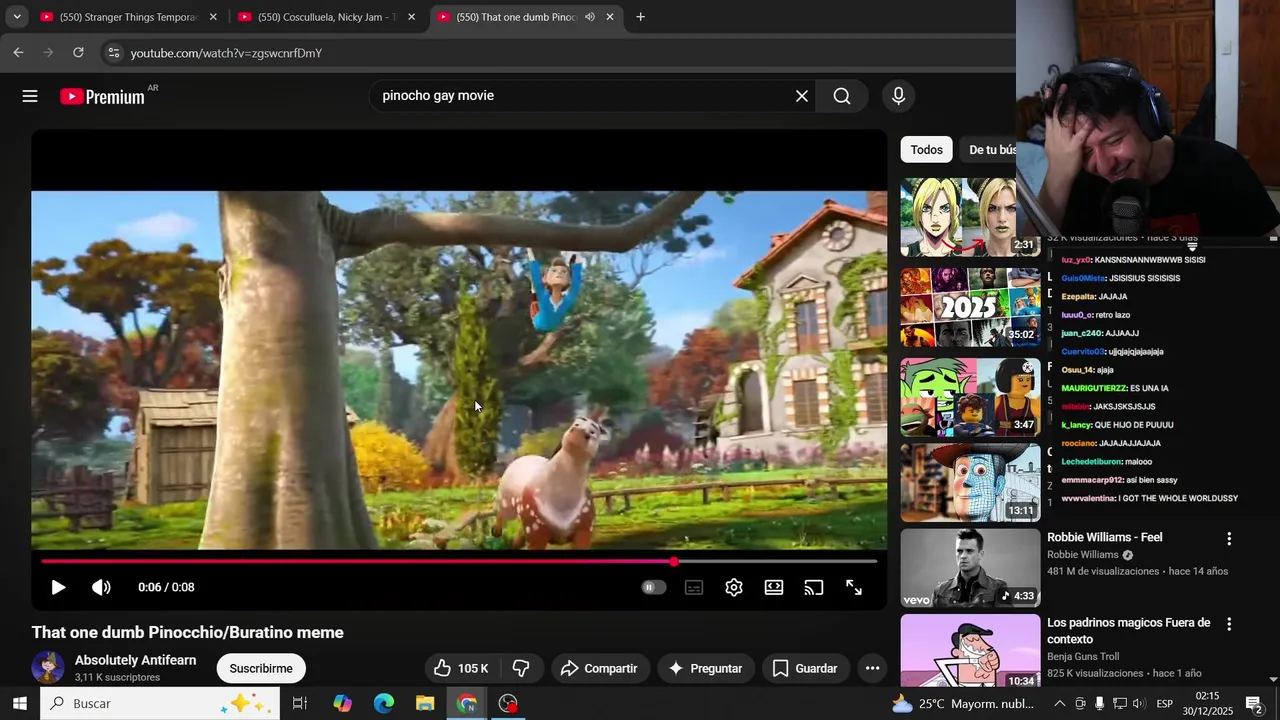Mute the video using the speaker icon

pyautogui.click(x=101, y=587)
